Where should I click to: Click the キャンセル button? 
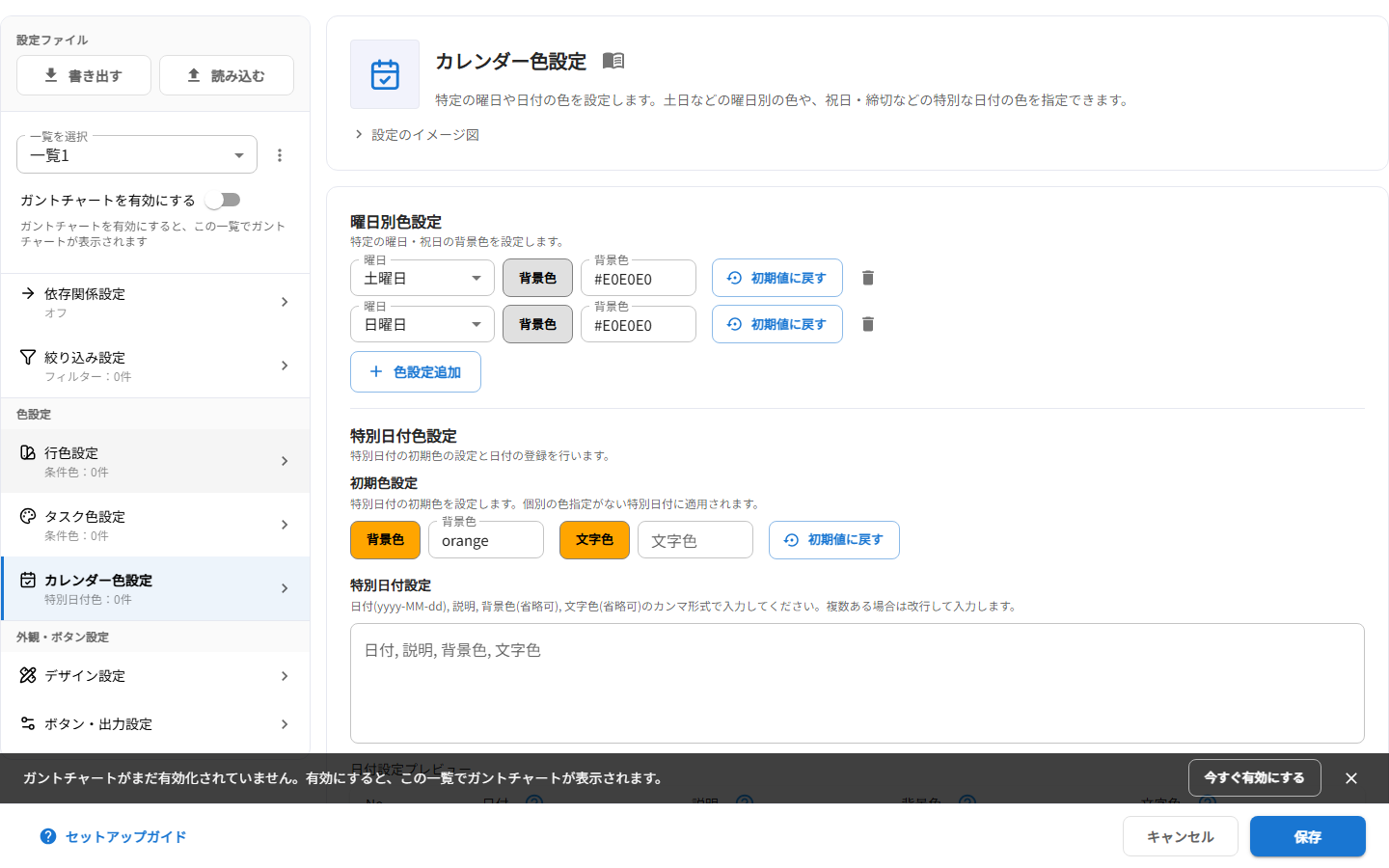(1181, 836)
